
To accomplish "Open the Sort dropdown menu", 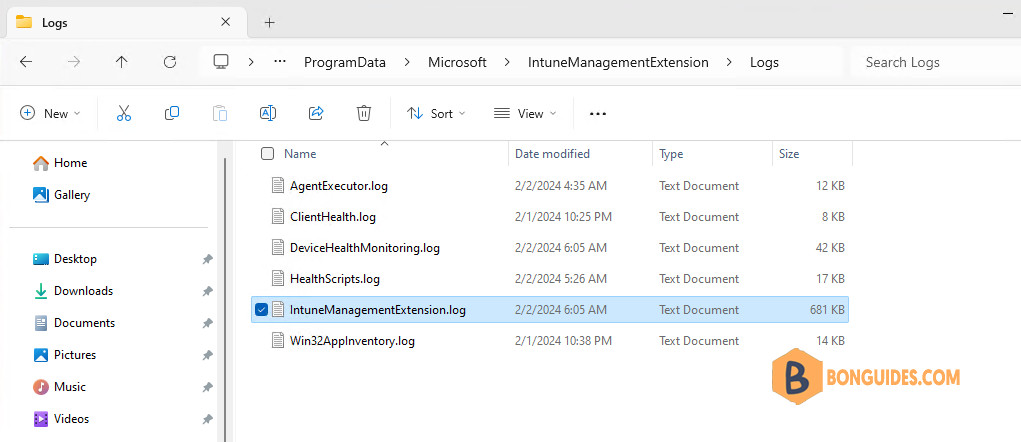I will (x=436, y=113).
